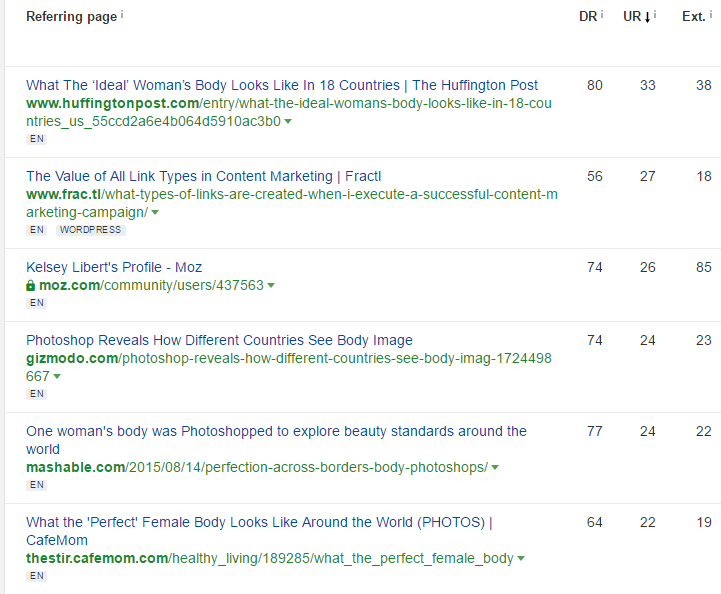
Task: Expand frac.tl URL dropdown arrow
Action: tap(155, 212)
